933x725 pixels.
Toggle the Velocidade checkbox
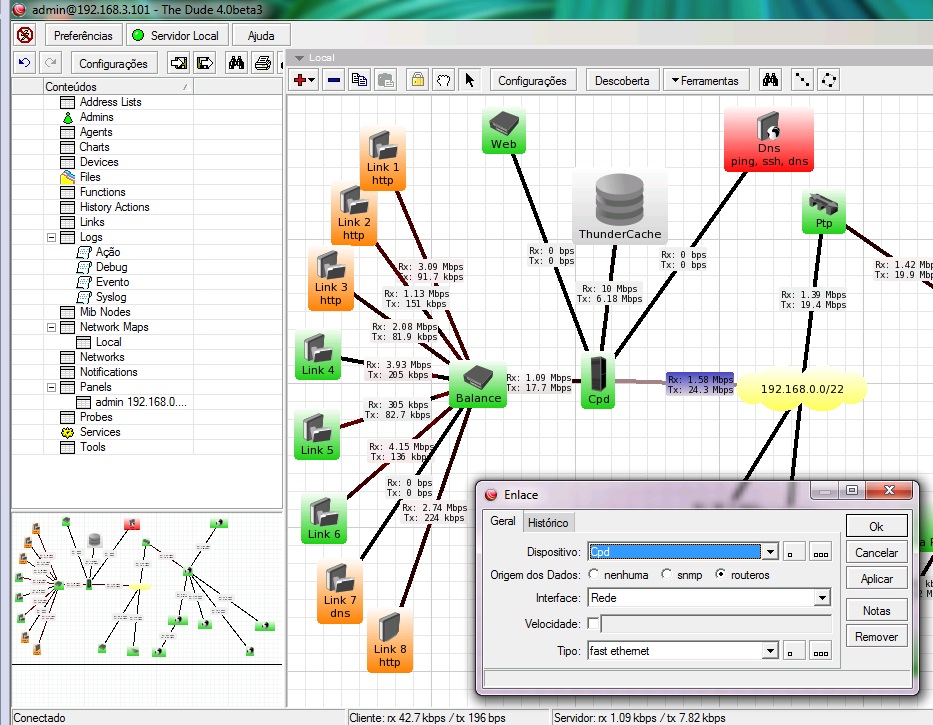(x=593, y=623)
